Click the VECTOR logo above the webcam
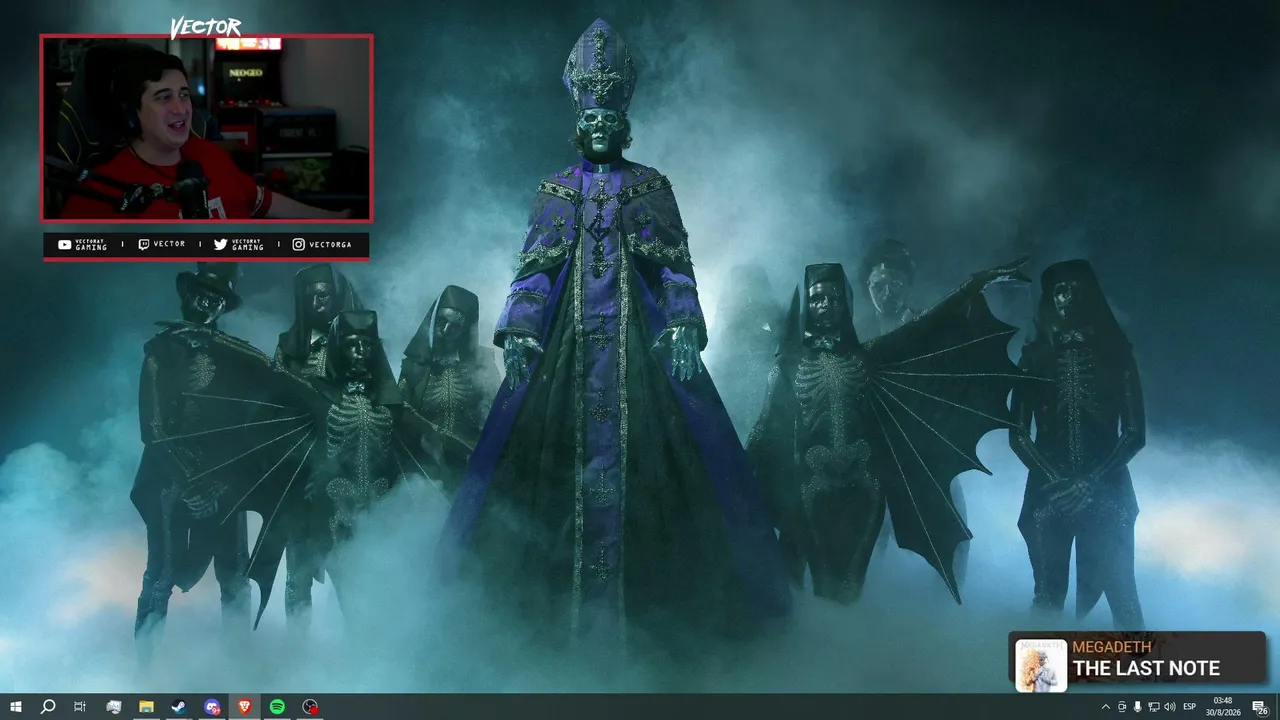Image resolution: width=1280 pixels, height=720 pixels. click(206, 28)
